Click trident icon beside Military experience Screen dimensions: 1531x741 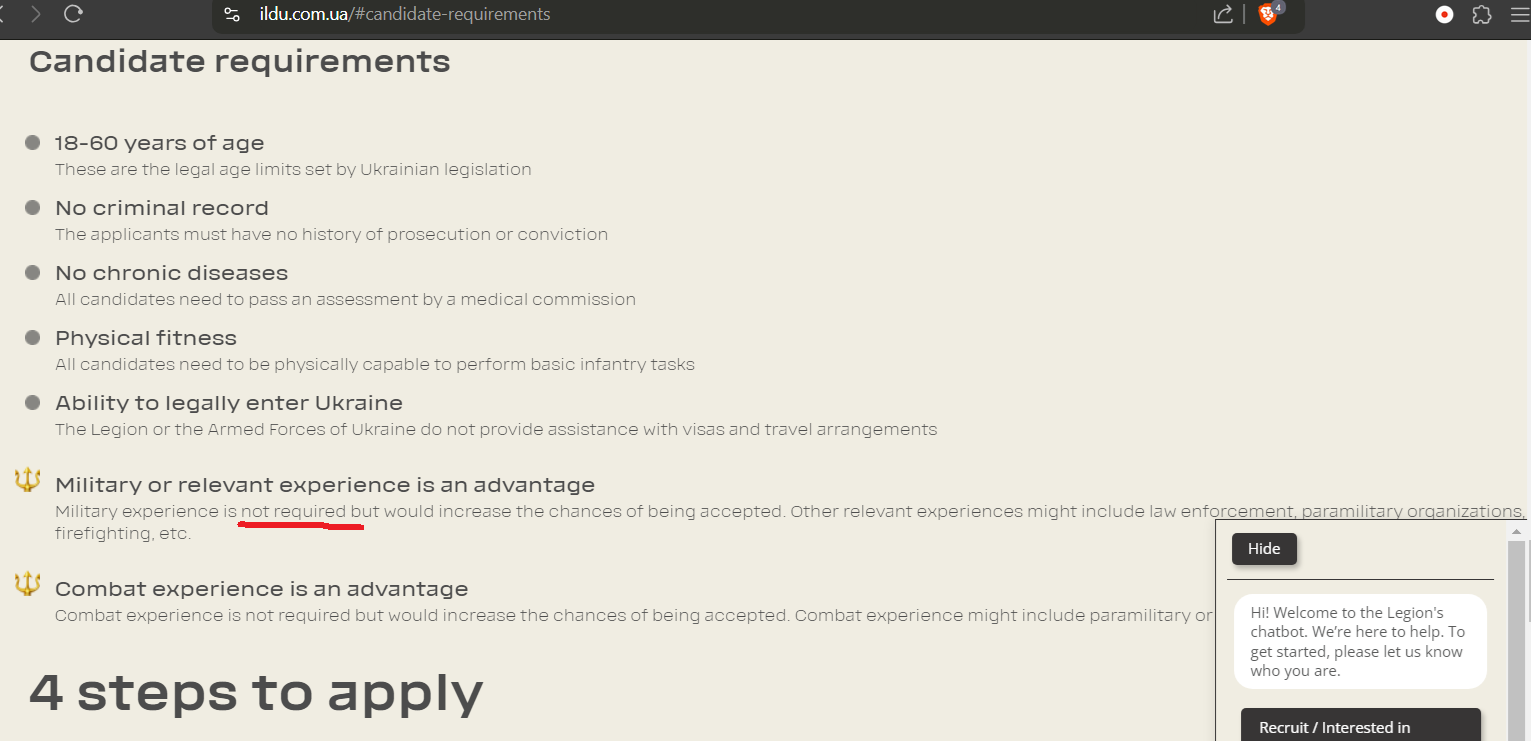point(28,481)
